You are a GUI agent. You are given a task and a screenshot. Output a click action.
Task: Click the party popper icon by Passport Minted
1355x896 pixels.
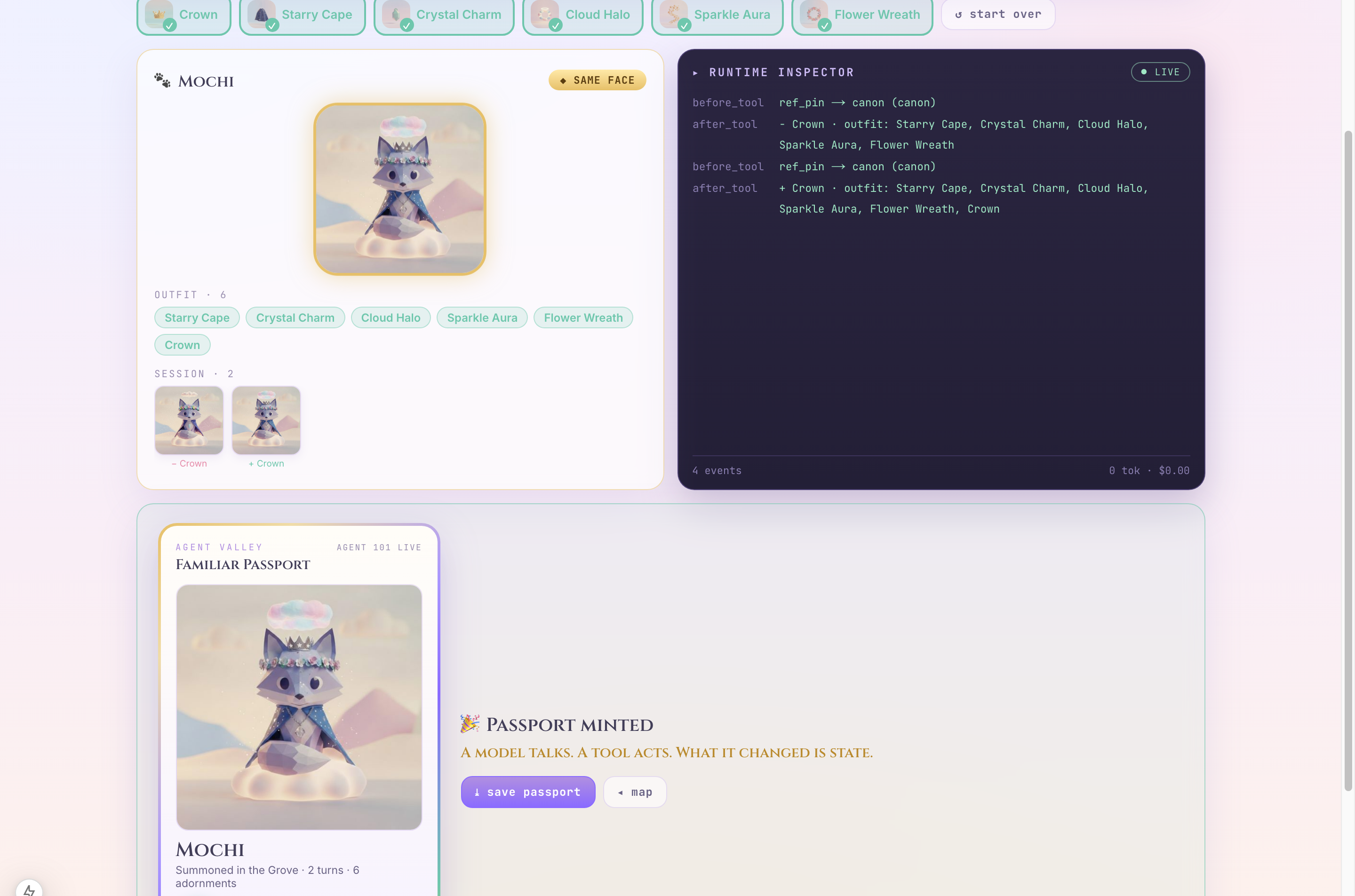[470, 724]
